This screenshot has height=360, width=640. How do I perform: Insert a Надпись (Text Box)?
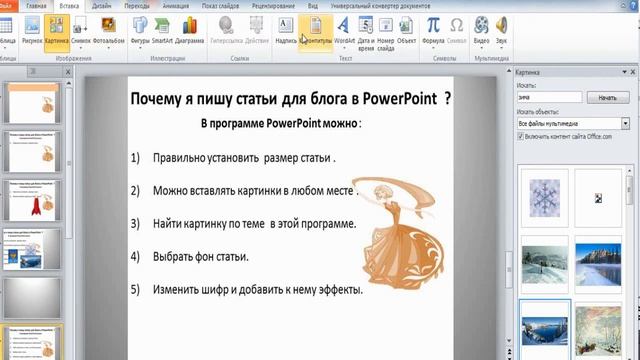click(x=286, y=31)
